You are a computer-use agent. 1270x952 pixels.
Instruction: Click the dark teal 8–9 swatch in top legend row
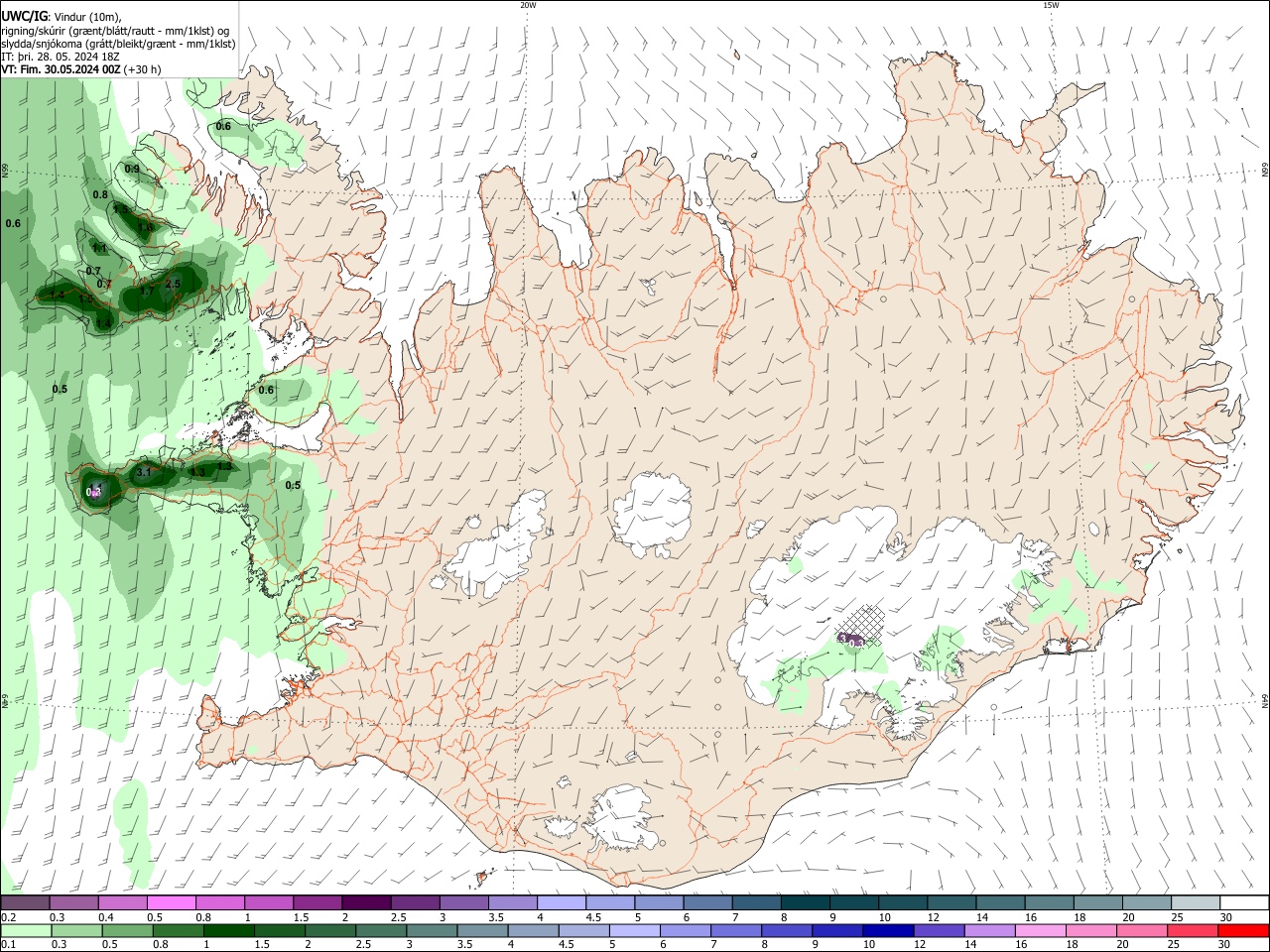[x=805, y=902]
